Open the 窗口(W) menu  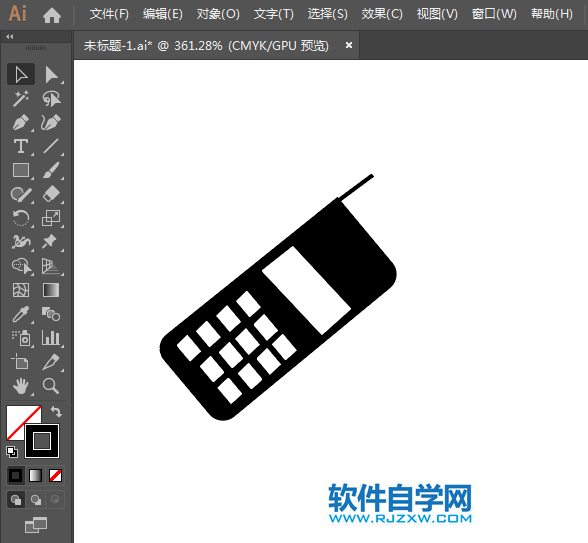coord(494,14)
